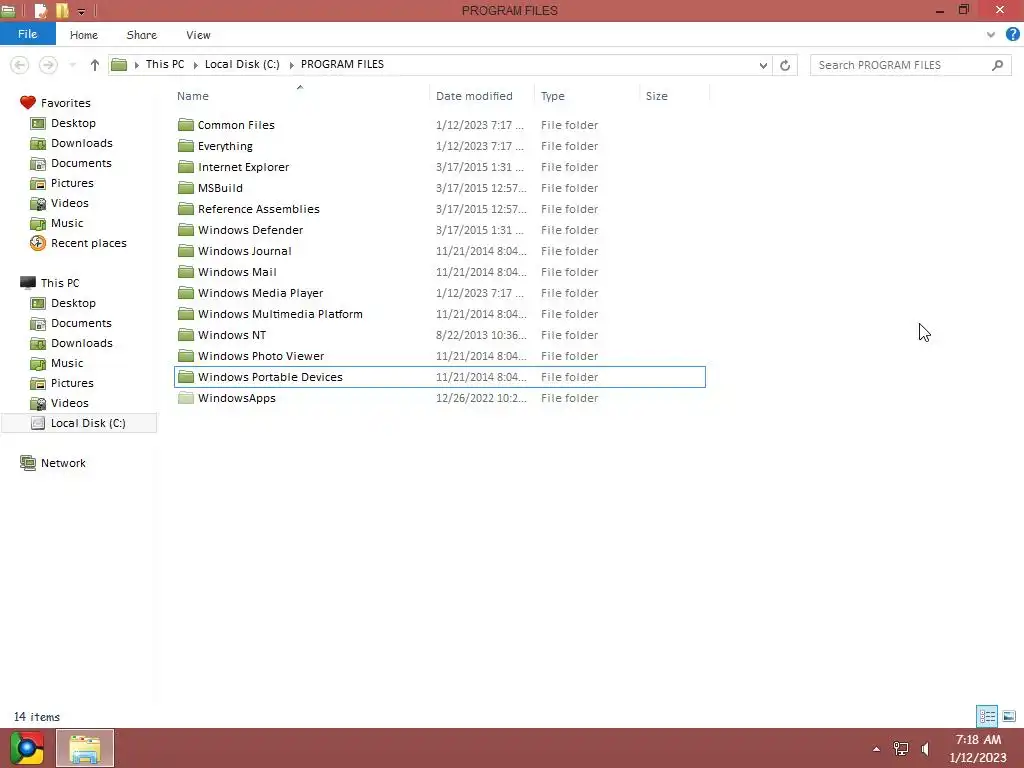Open the Share ribbon tab
The height and width of the screenshot is (768, 1024).
point(141,35)
